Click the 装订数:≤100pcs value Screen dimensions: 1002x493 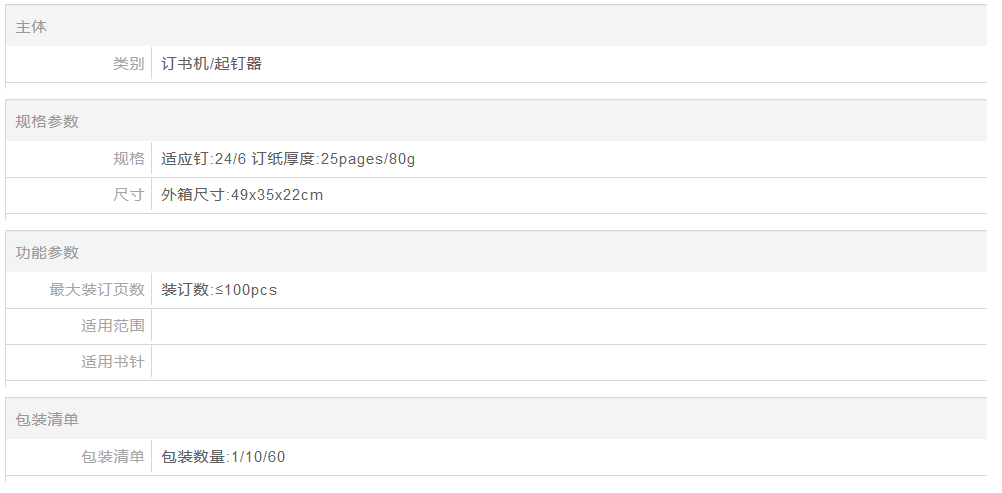coord(219,290)
